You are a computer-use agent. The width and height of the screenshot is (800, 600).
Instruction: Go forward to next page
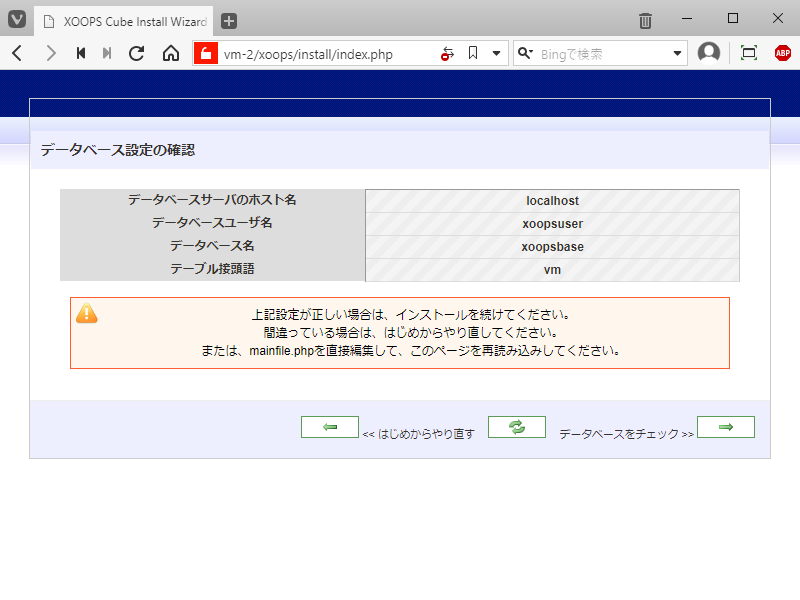point(51,53)
